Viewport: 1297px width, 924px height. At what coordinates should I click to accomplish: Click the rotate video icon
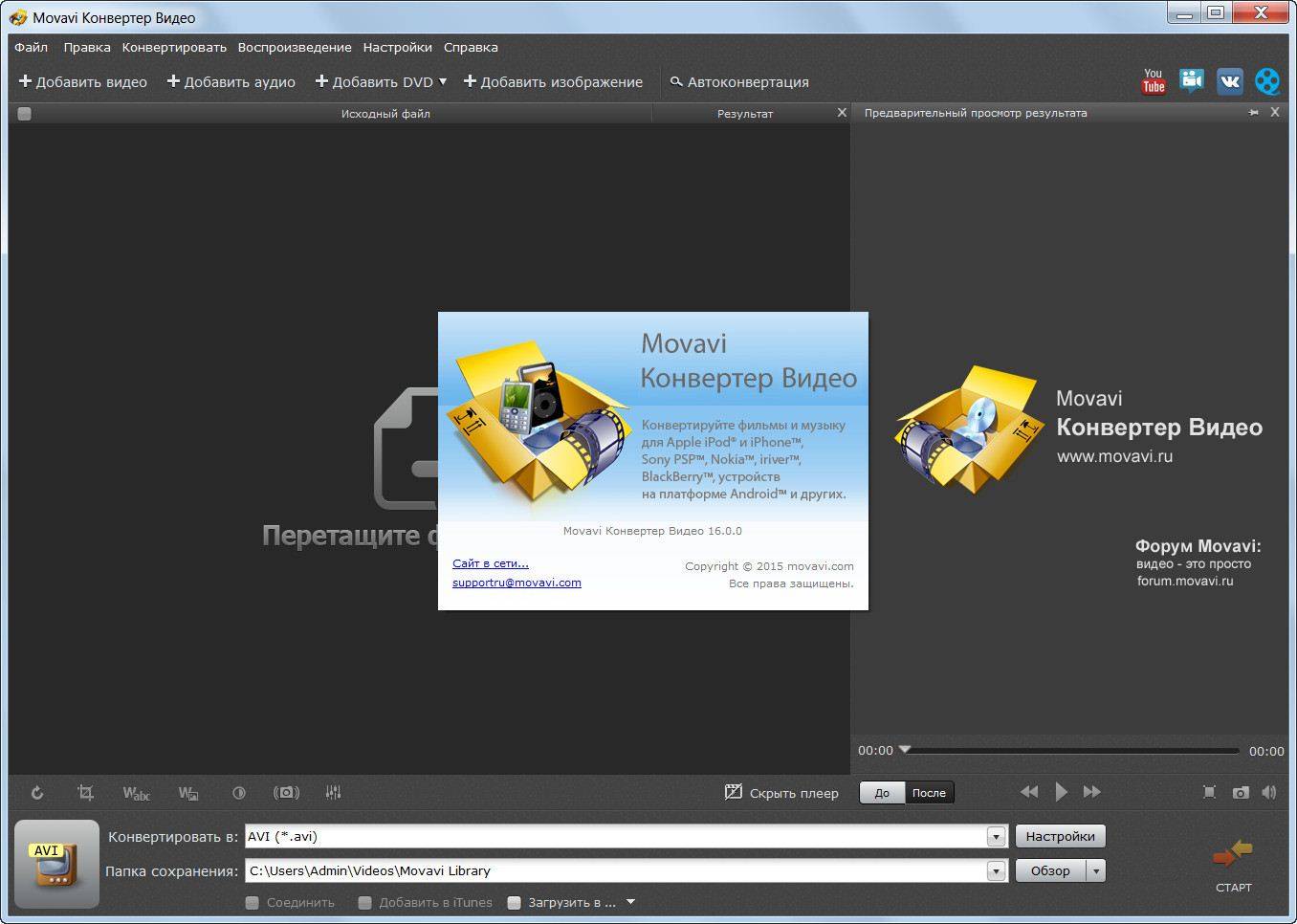(36, 792)
